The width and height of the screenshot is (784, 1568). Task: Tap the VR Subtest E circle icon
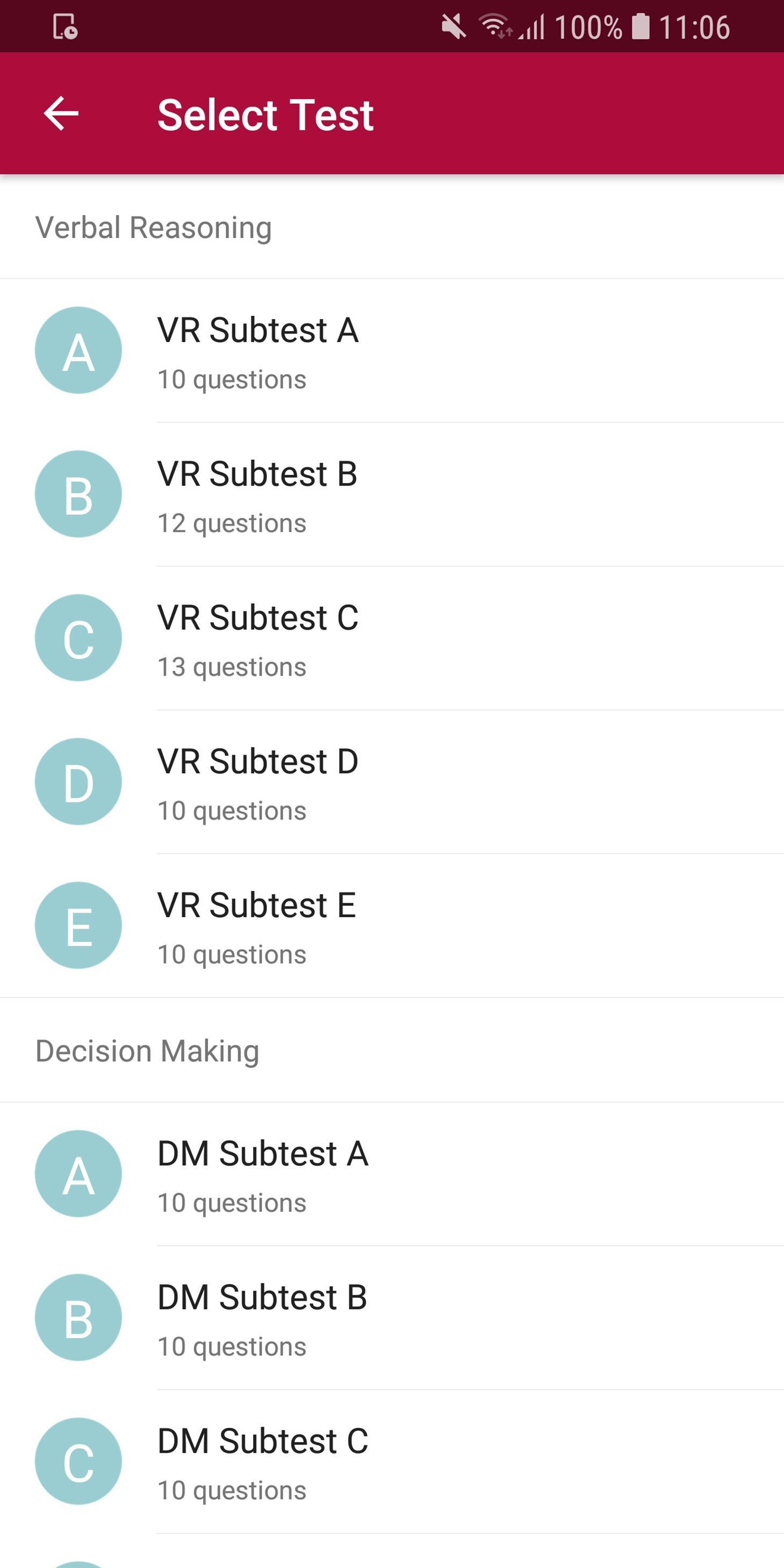[x=78, y=925]
